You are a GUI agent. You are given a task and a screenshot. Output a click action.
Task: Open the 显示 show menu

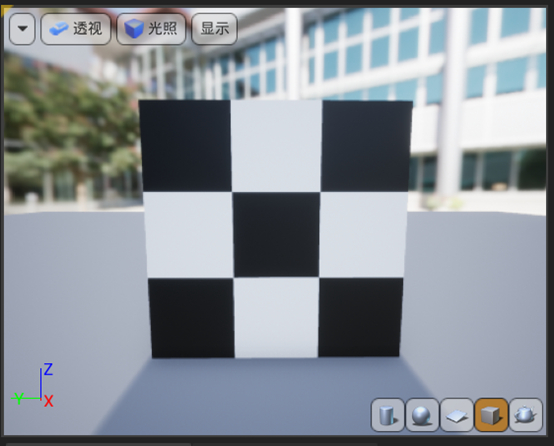tap(214, 29)
